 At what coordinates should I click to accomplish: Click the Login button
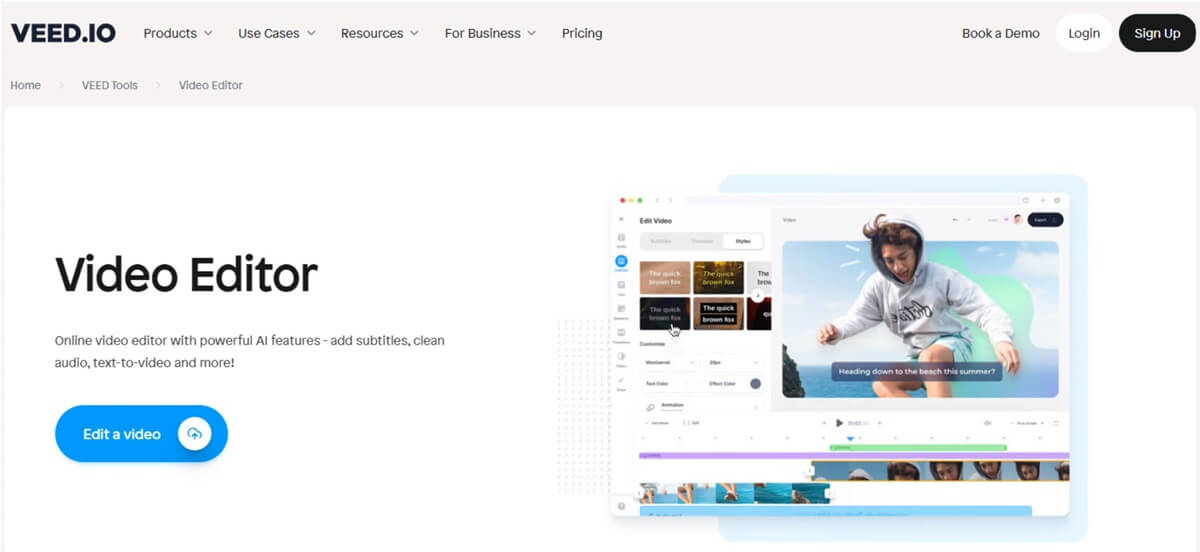[x=1084, y=33]
